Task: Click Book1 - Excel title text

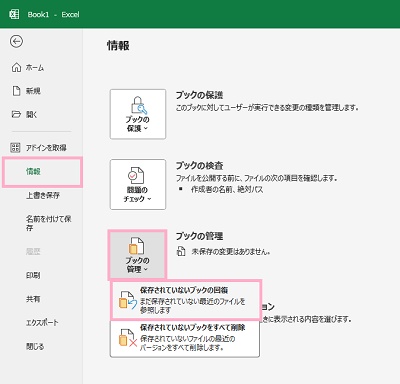Action: tap(53, 14)
